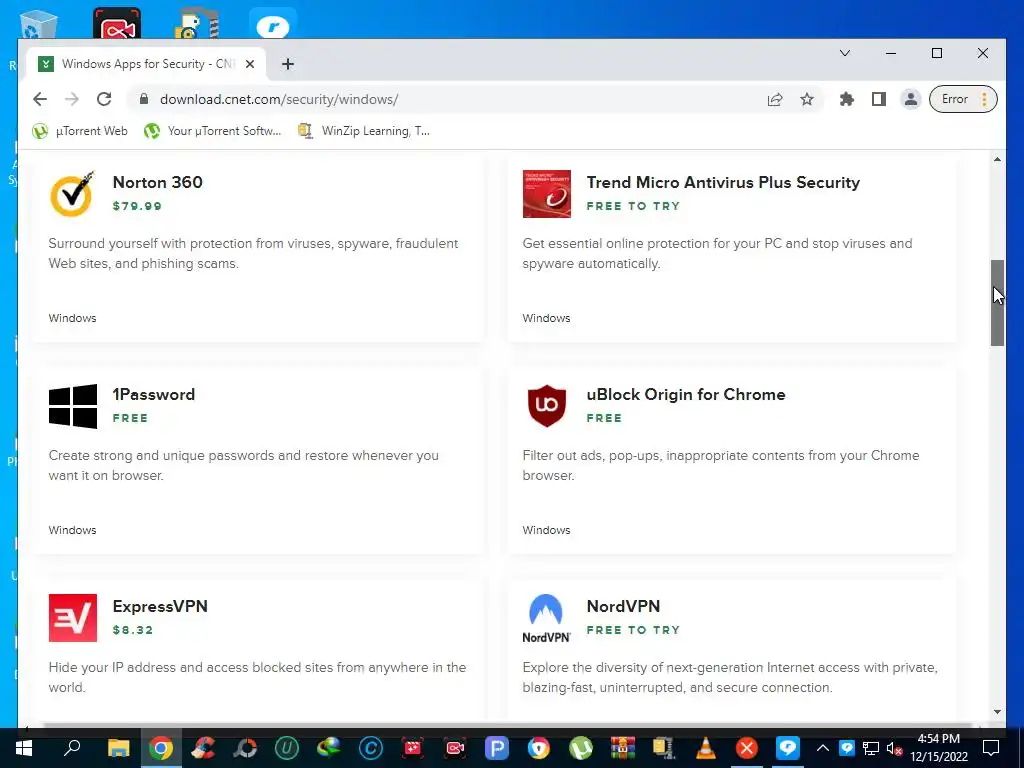Viewport: 1024px width, 768px height.
Task: Click the FREE label under 1Password
Action: [x=130, y=418]
